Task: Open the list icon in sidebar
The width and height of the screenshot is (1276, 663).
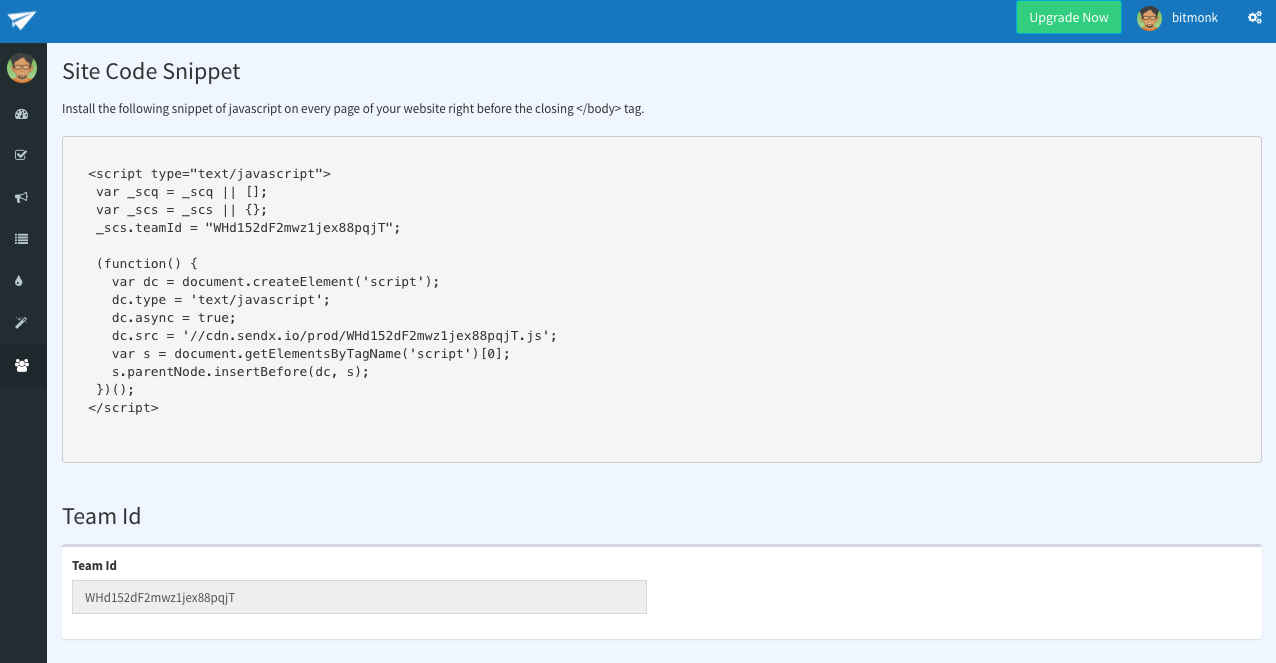Action: [21, 239]
